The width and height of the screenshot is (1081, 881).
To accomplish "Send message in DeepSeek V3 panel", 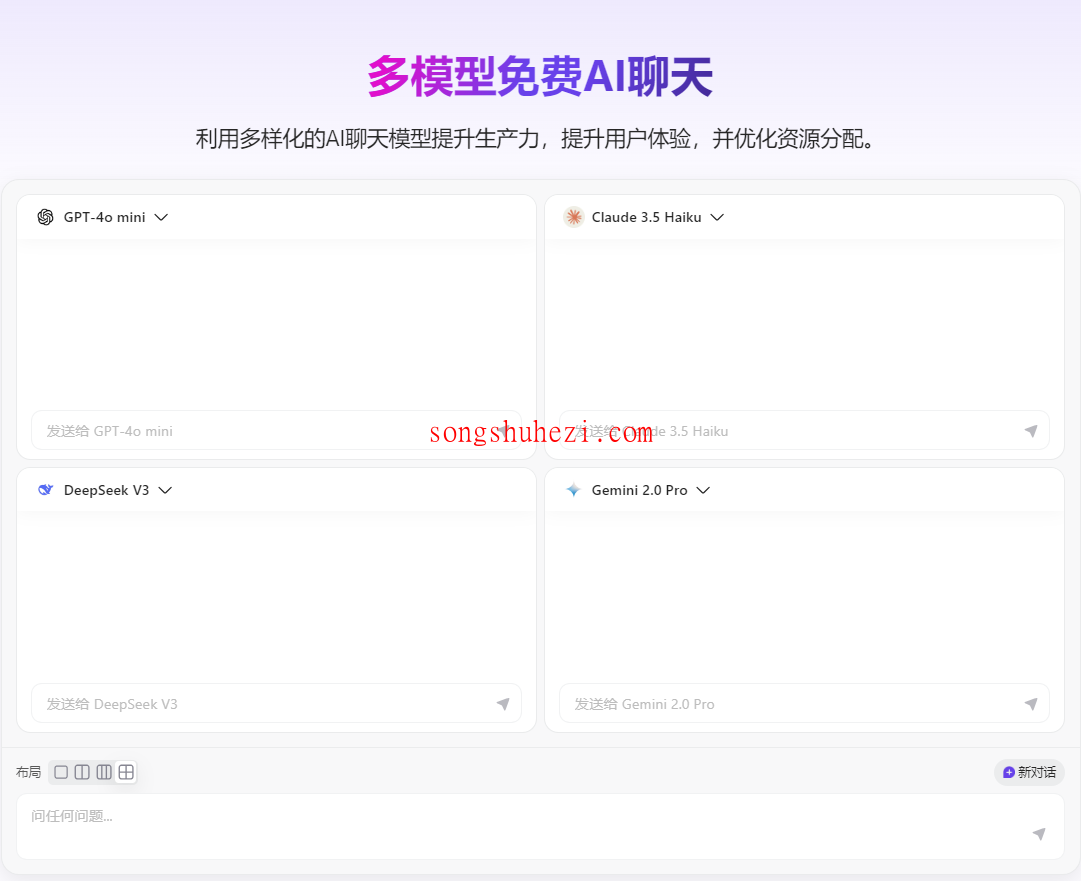I will (x=503, y=704).
